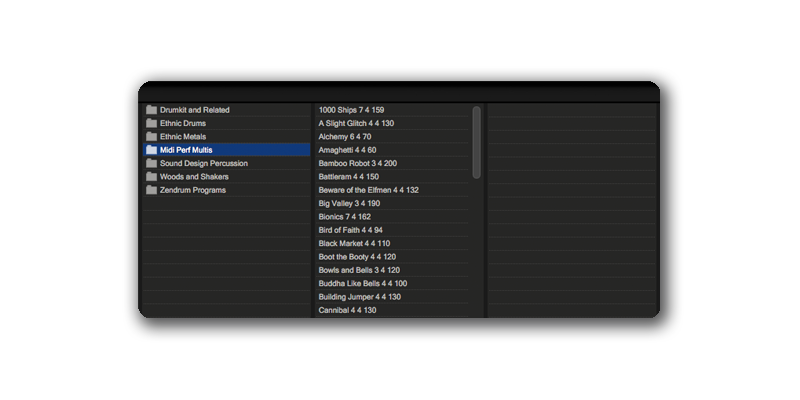Click the Drumkit and Related folder icon
The height and width of the screenshot is (400, 800).
[152, 110]
